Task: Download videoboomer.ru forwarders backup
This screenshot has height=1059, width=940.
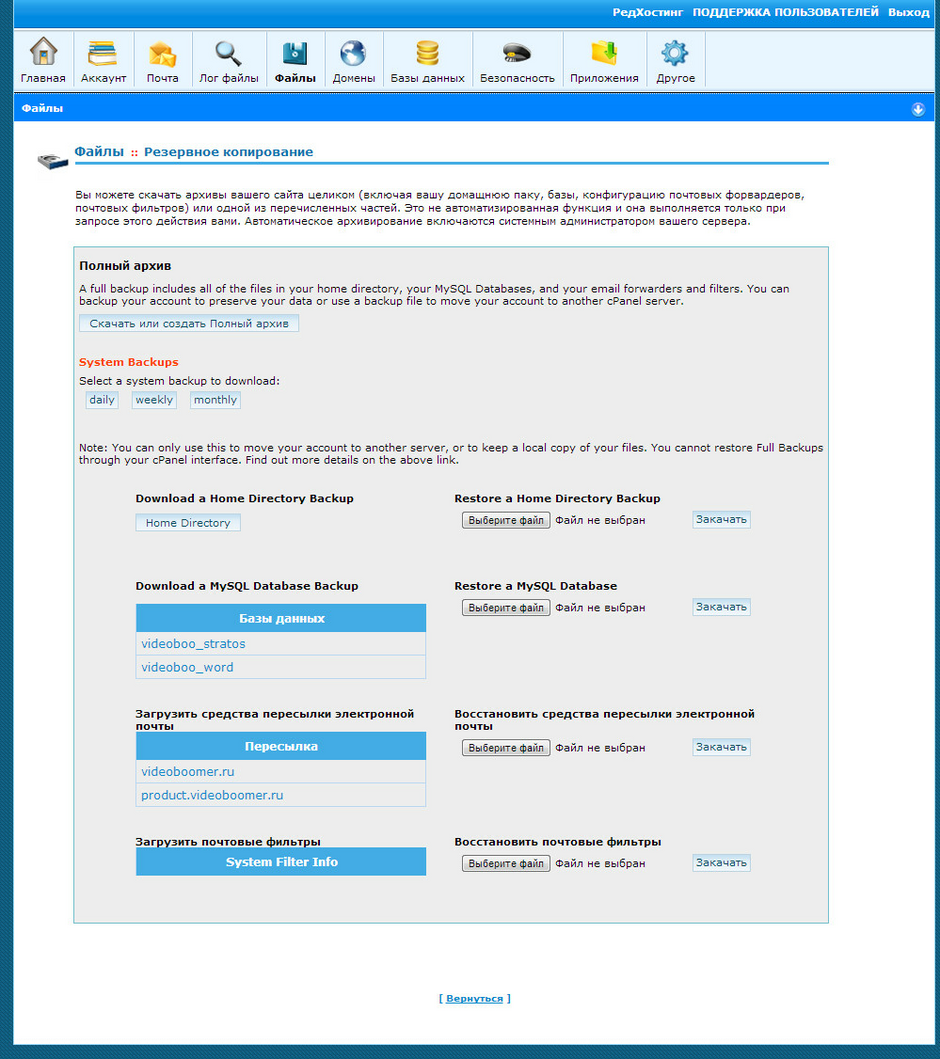Action: pos(188,771)
